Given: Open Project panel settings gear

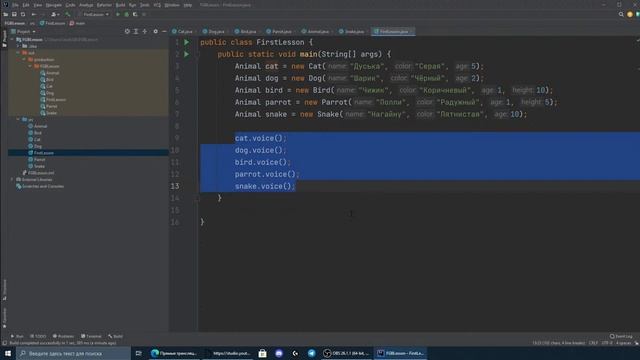Looking at the screenshot, I should click(x=156, y=31).
